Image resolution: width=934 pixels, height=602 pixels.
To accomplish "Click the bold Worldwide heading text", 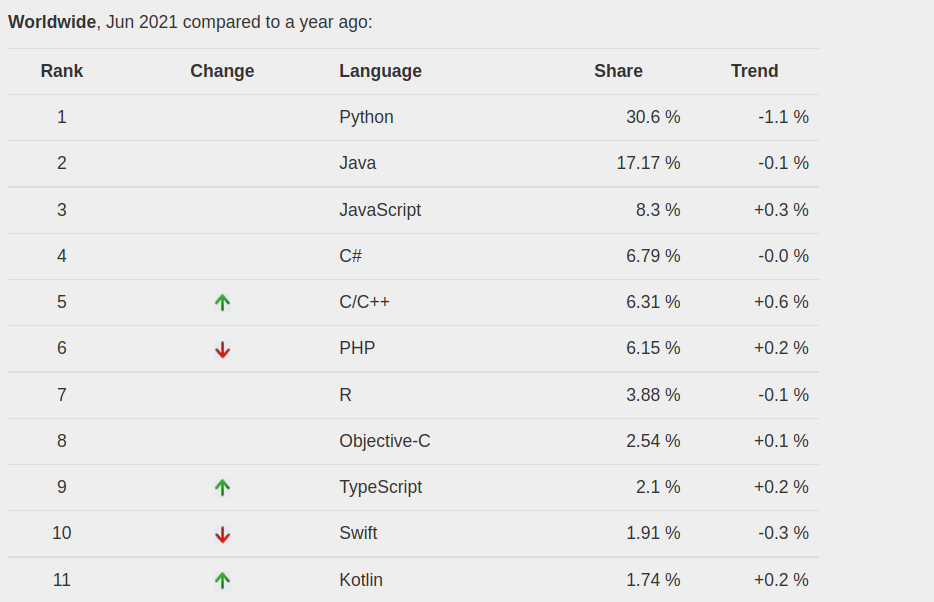I will (x=52, y=22).
